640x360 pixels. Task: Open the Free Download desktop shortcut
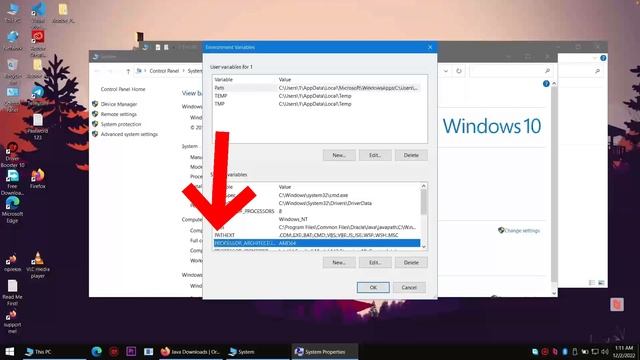pyautogui.click(x=12, y=182)
